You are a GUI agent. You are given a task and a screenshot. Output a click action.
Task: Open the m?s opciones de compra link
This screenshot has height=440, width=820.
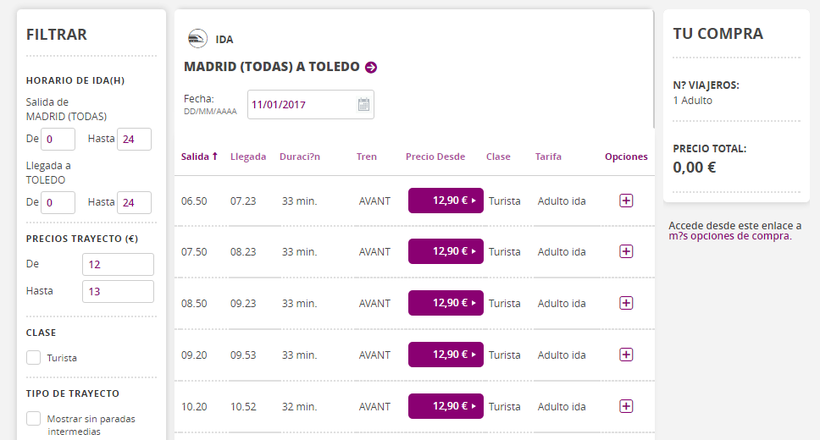click(x=730, y=236)
